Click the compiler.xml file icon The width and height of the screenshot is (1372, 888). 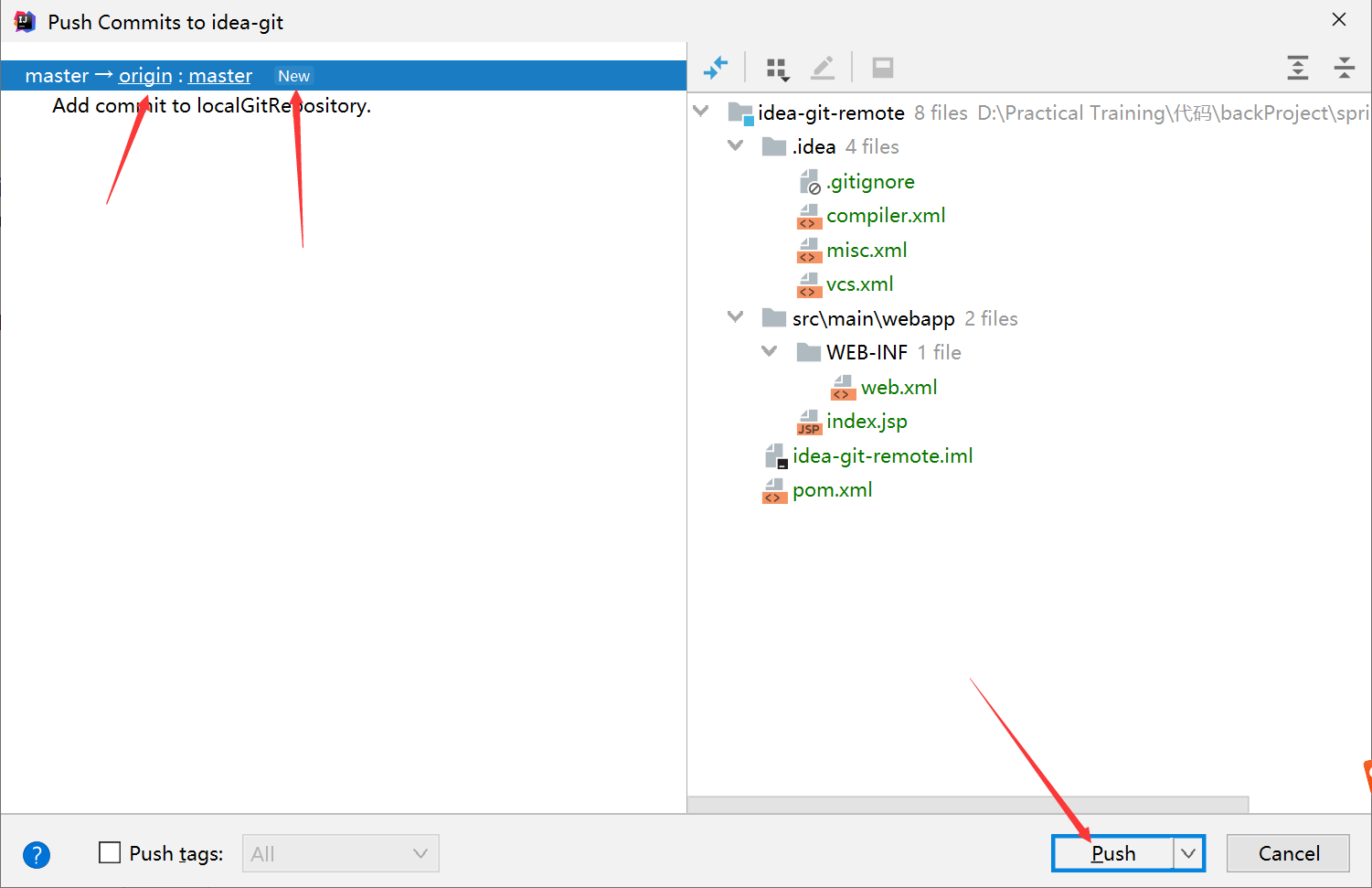click(x=809, y=217)
